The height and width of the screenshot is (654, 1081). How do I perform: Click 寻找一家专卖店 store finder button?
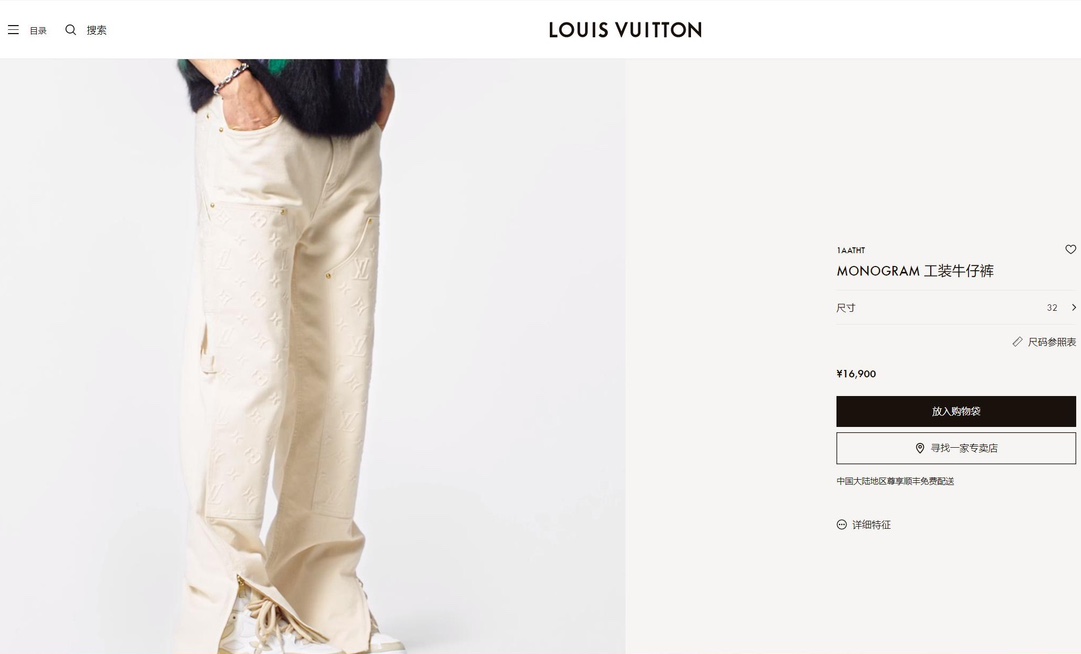pos(956,448)
